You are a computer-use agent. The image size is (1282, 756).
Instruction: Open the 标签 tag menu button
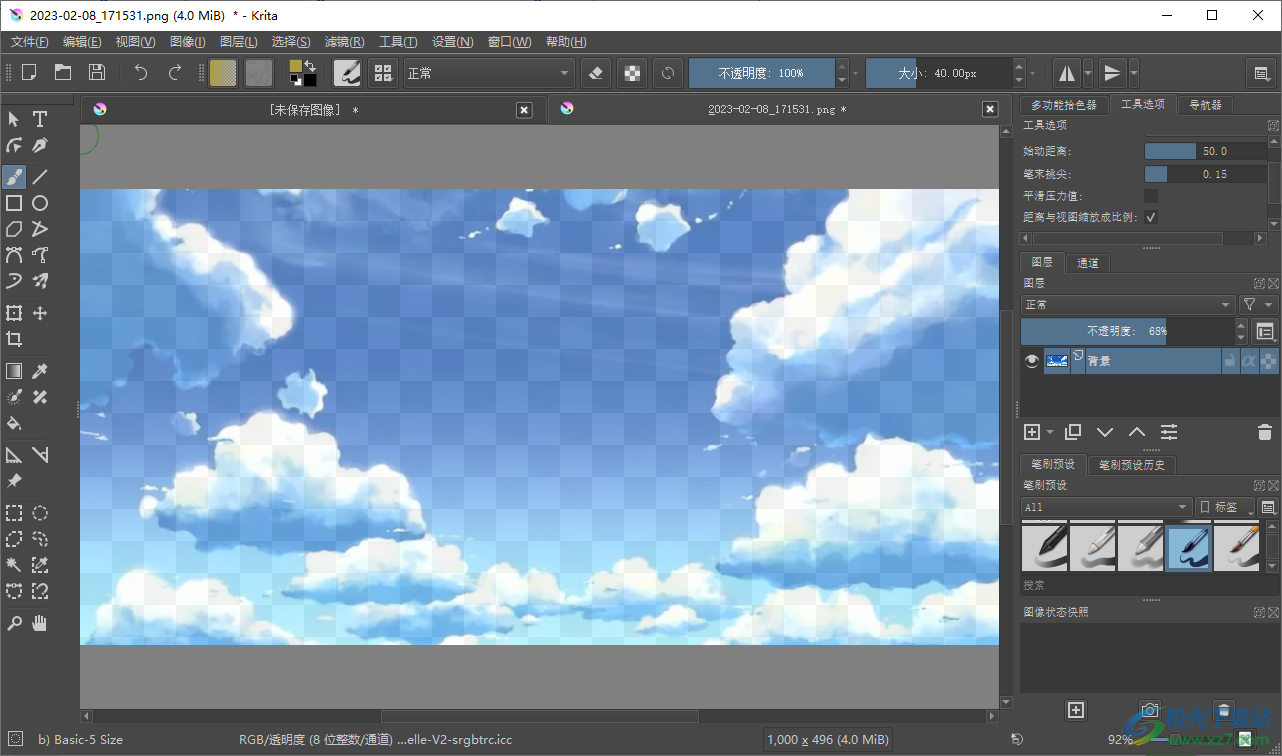pos(1225,507)
